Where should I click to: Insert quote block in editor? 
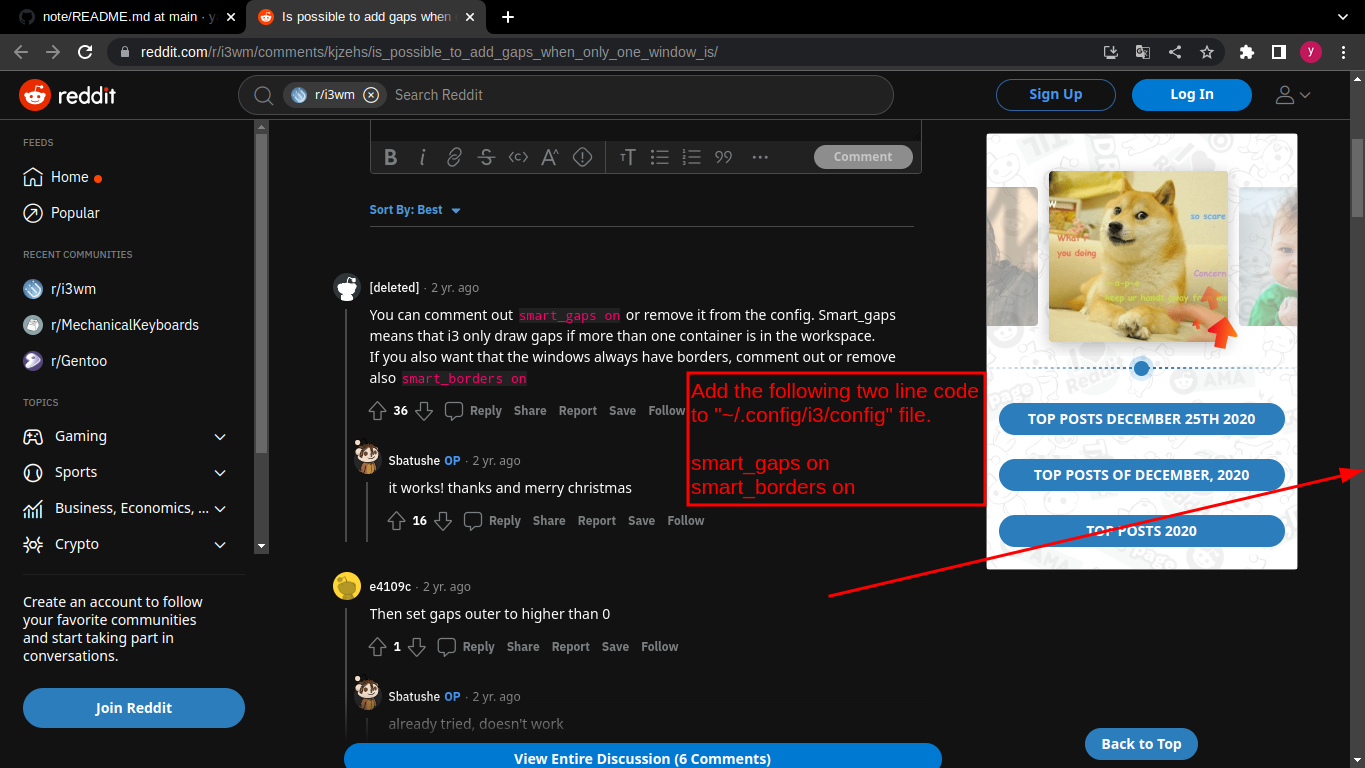click(724, 157)
